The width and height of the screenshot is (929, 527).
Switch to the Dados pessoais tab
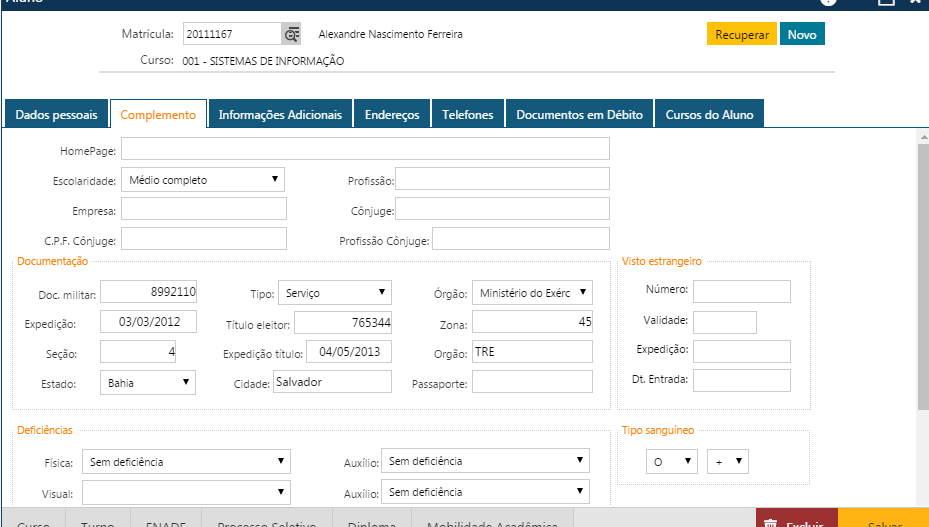coord(56,115)
